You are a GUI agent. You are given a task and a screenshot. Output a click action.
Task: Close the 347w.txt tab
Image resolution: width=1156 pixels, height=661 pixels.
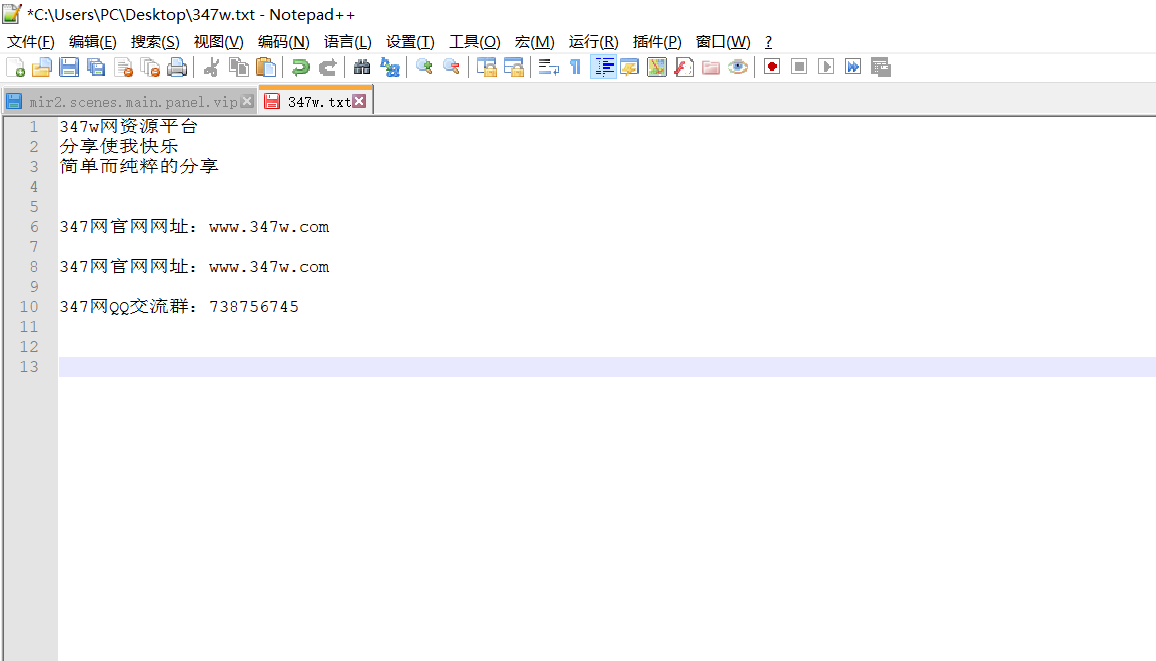tap(359, 101)
